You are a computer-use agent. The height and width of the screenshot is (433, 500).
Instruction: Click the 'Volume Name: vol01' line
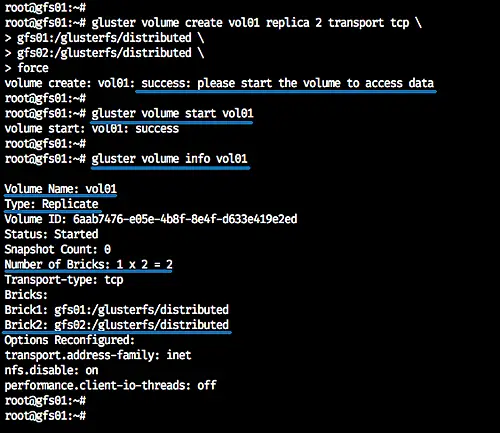[x=61, y=189]
